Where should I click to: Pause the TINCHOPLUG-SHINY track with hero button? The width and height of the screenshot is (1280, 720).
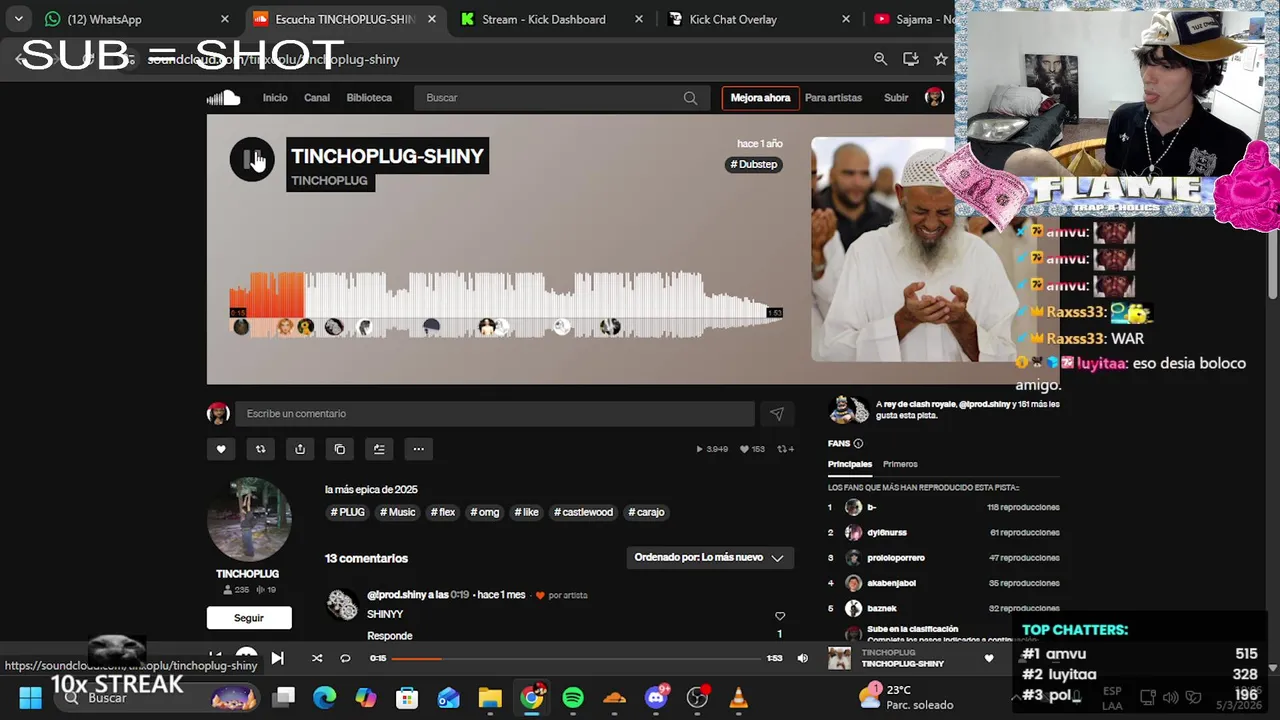(252, 159)
